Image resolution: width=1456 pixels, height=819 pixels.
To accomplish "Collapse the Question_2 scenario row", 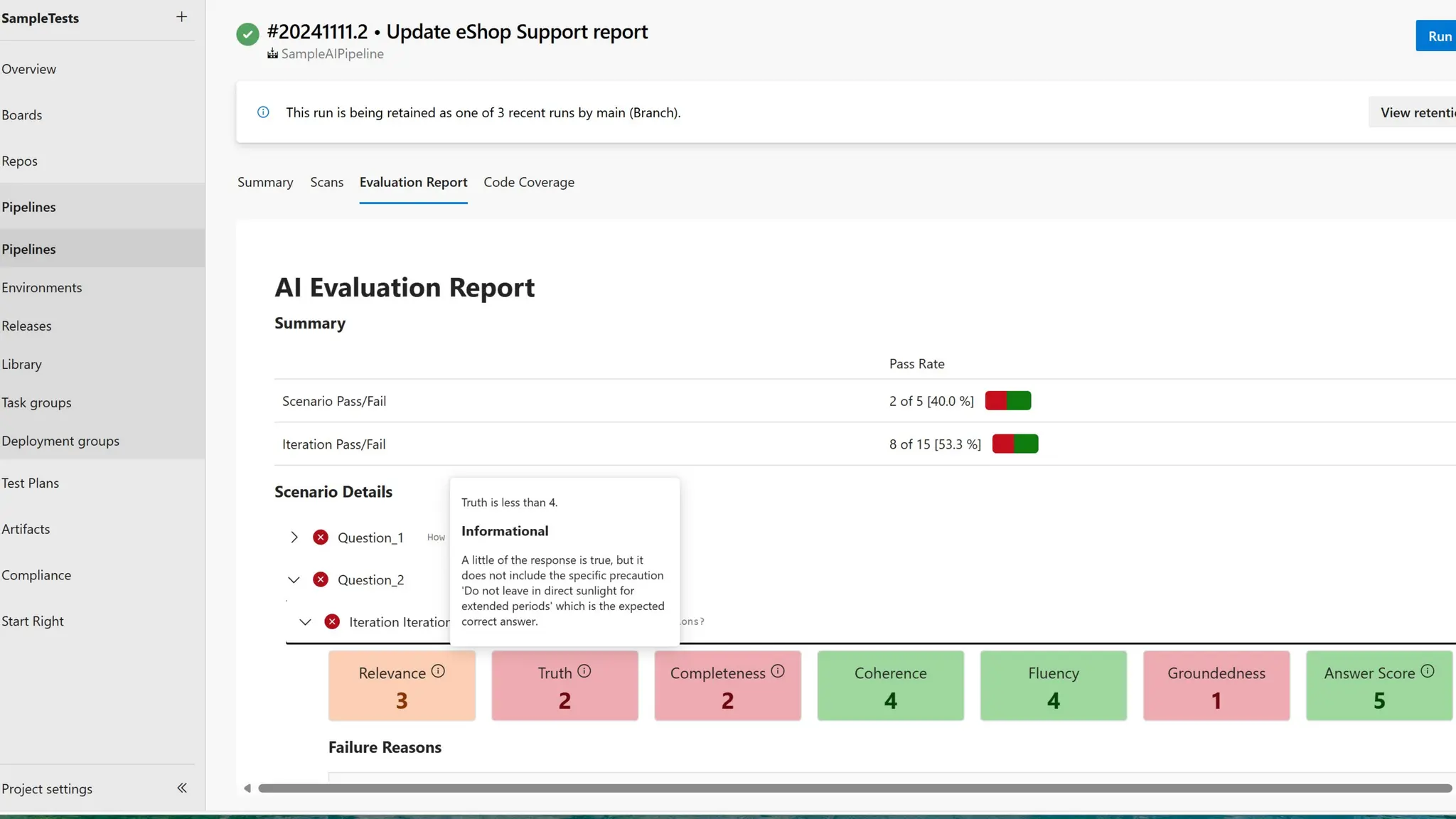I will 294,580.
